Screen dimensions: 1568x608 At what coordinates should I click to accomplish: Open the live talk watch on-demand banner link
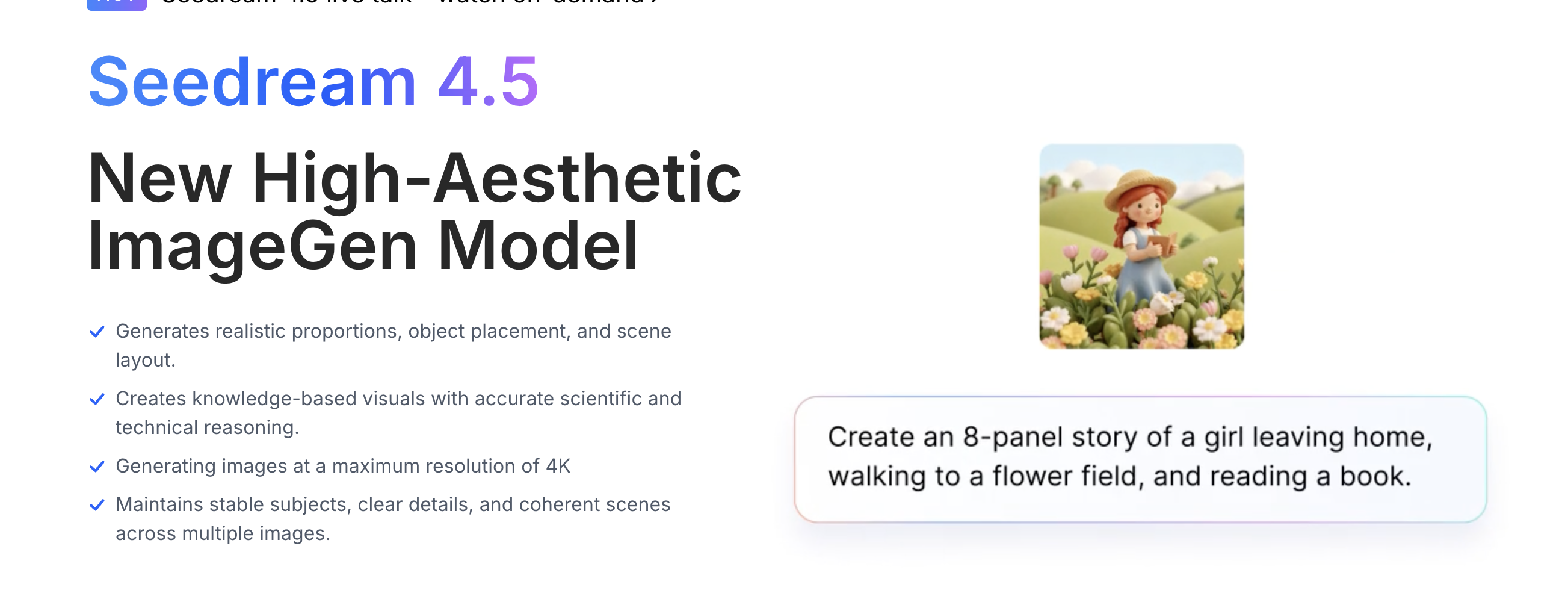[402, 2]
